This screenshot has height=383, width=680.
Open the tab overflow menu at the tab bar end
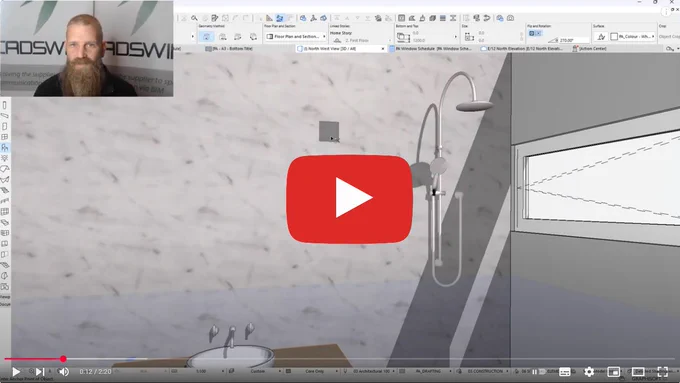point(671,49)
